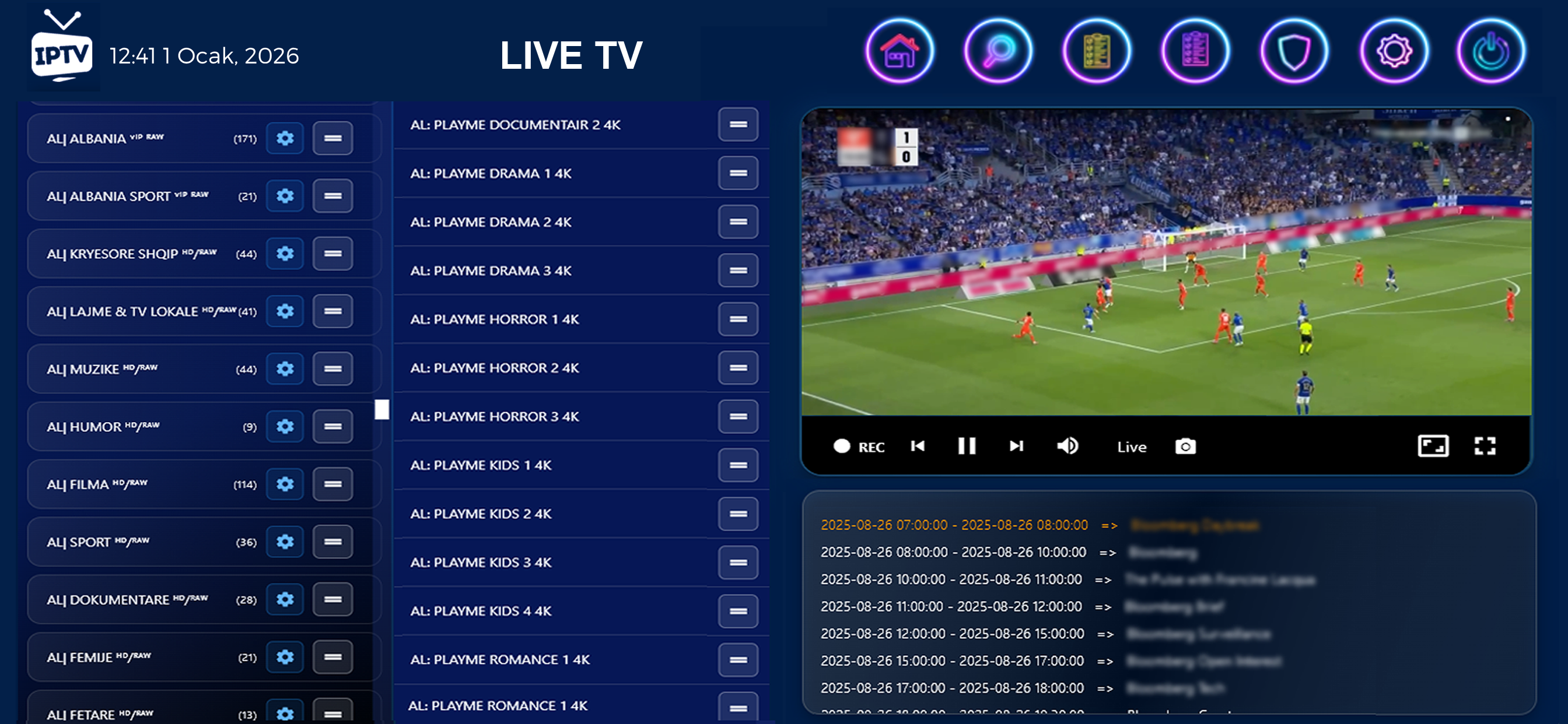Collapse the AL| ALBANIA SPORT category
This screenshot has width=1568, height=724.
point(332,196)
